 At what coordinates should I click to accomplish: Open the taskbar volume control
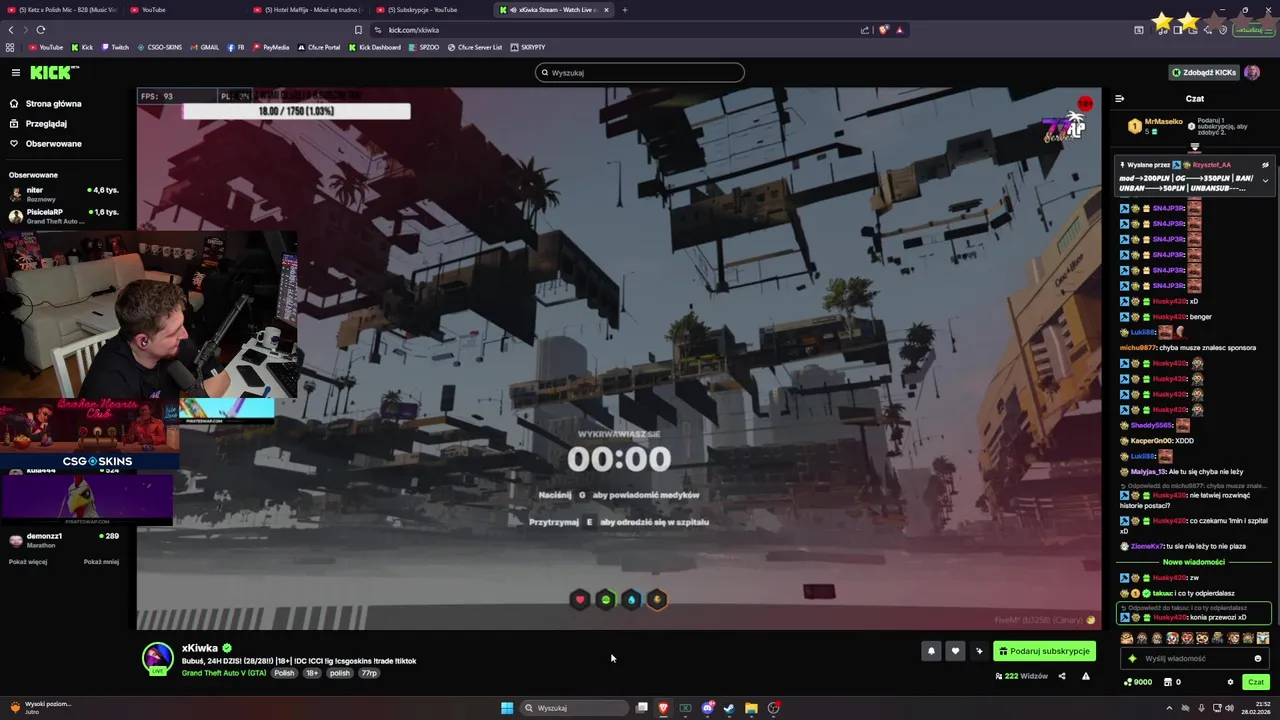[1229, 708]
